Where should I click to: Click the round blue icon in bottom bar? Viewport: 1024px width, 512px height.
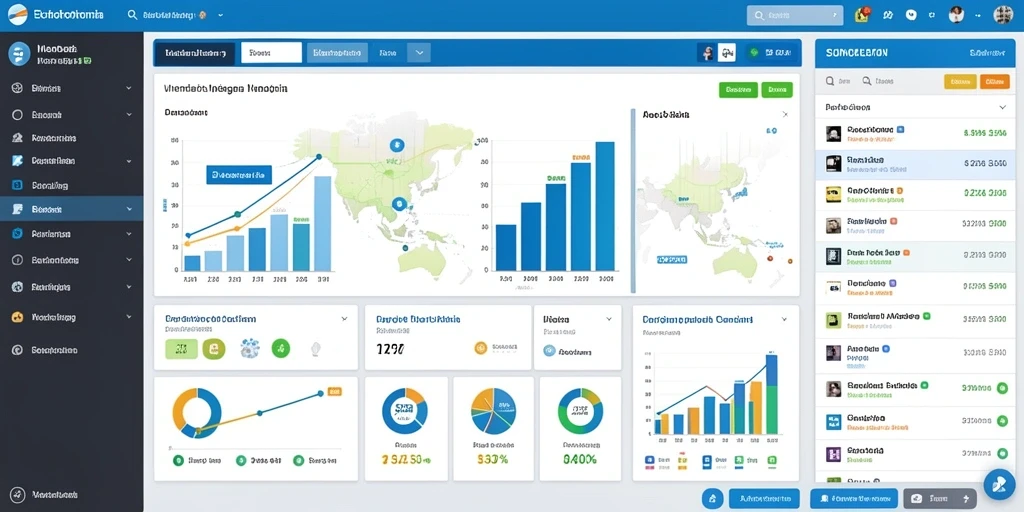pos(712,498)
